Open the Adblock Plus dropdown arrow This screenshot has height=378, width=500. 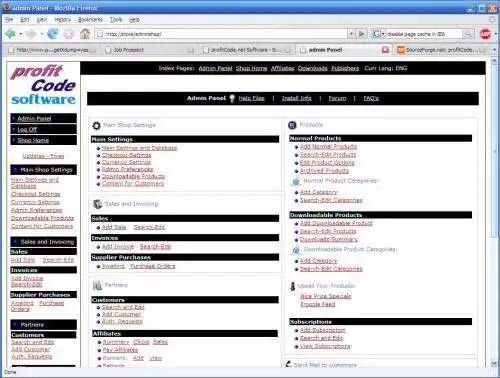pos(495,34)
